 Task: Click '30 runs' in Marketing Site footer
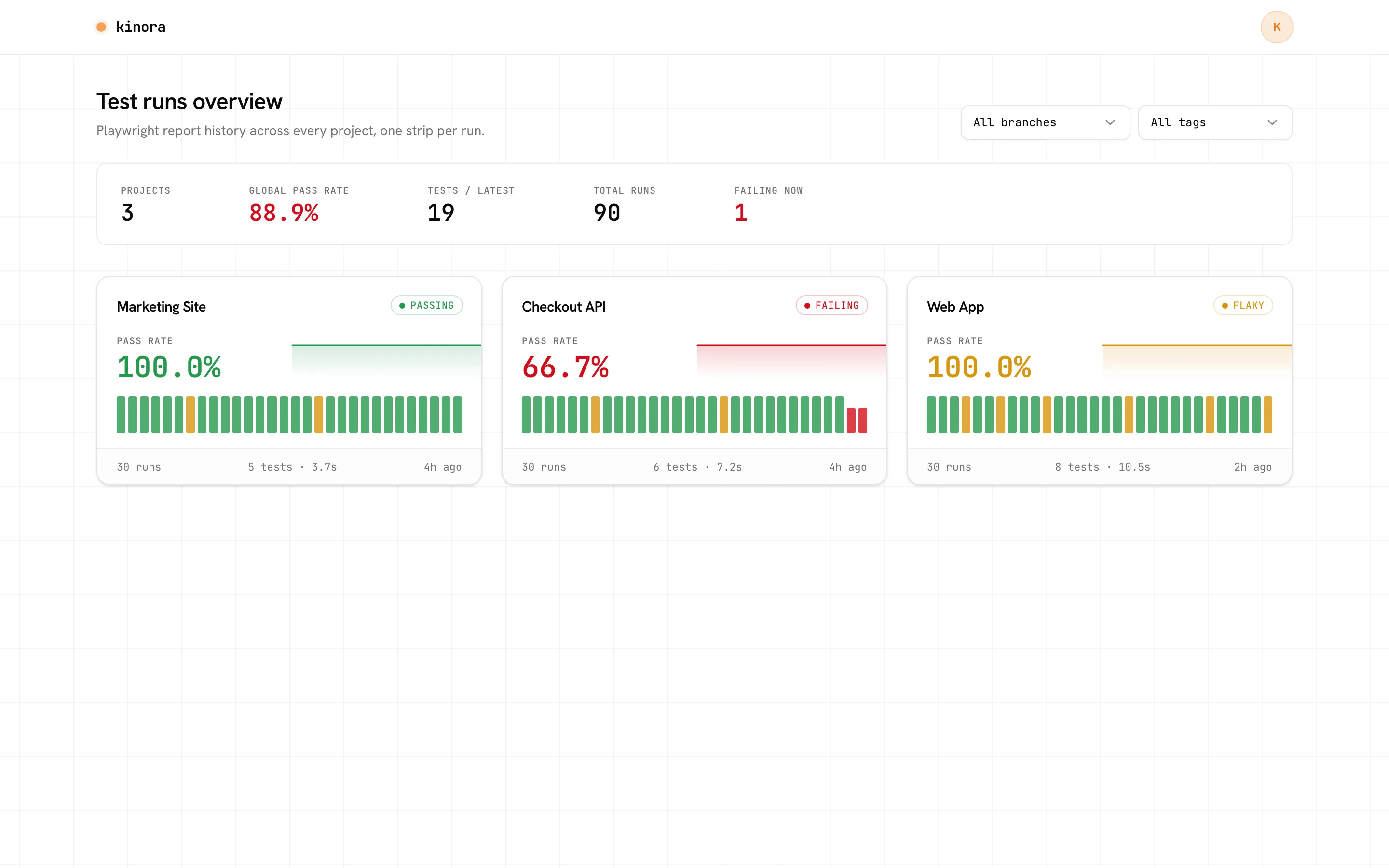click(x=139, y=467)
